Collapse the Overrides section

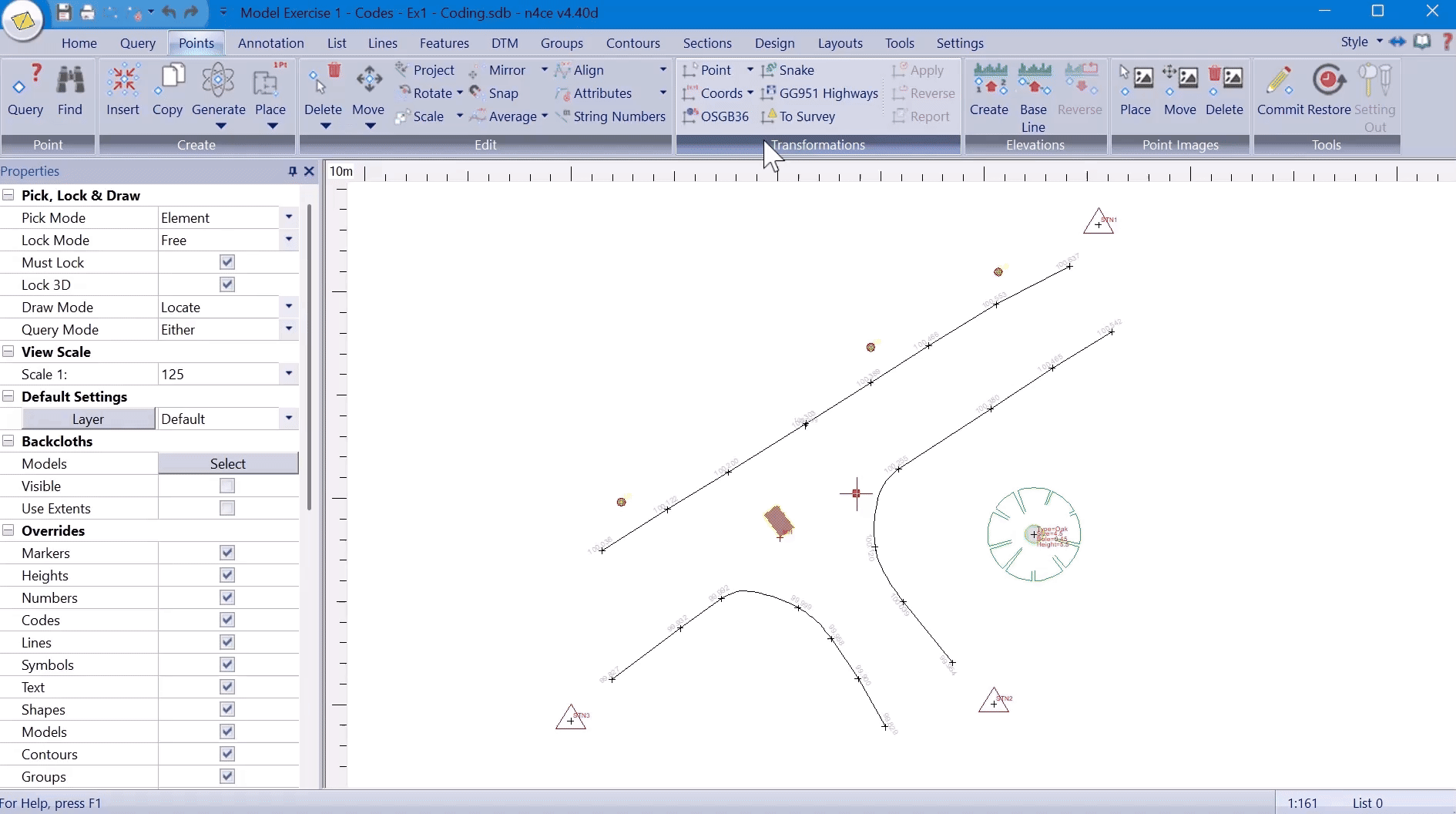click(8, 531)
